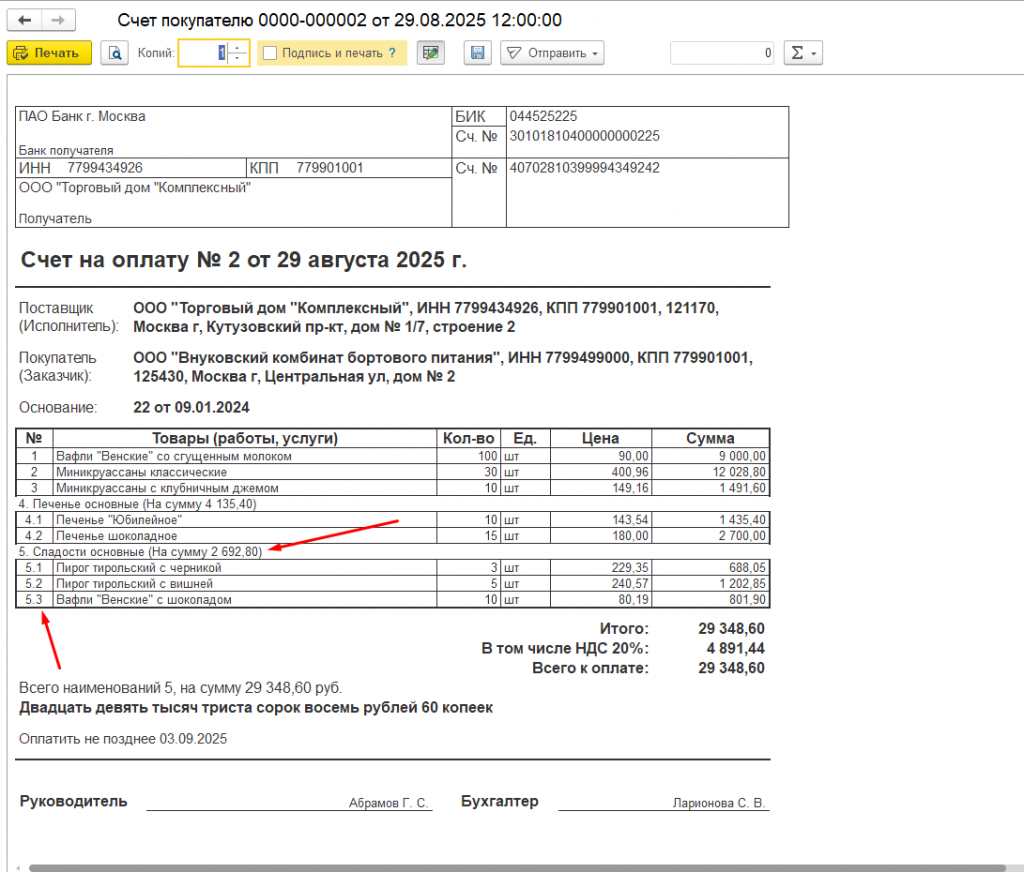Increase the number of copies with up arrow
The image size is (1024, 872).
(238, 47)
